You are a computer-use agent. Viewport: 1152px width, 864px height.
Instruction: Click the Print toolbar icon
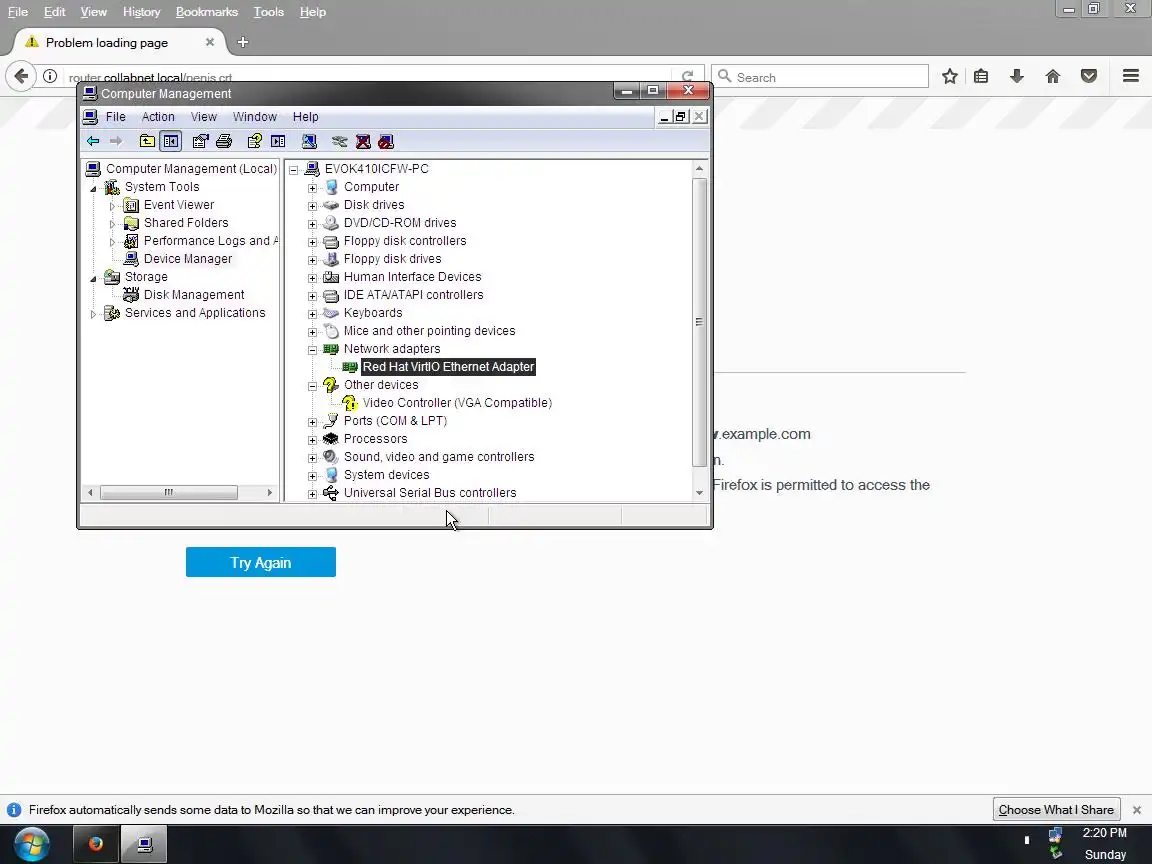tap(224, 141)
